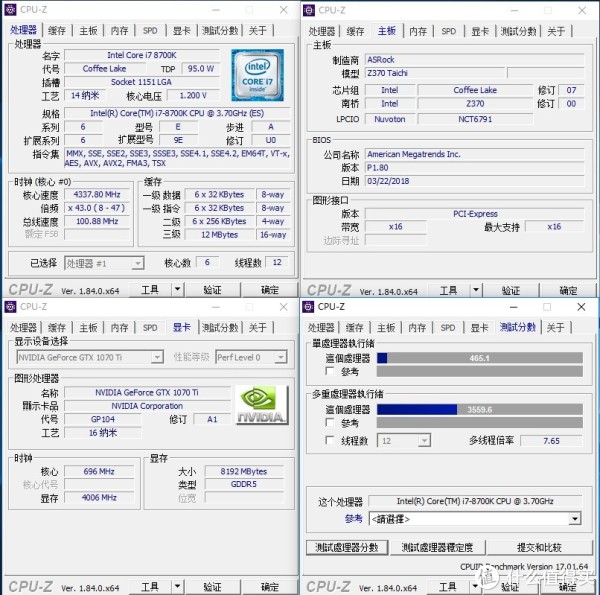The image size is (600, 595).
Task: Click multi-thread score bar 3559.6
Action: pos(480,409)
